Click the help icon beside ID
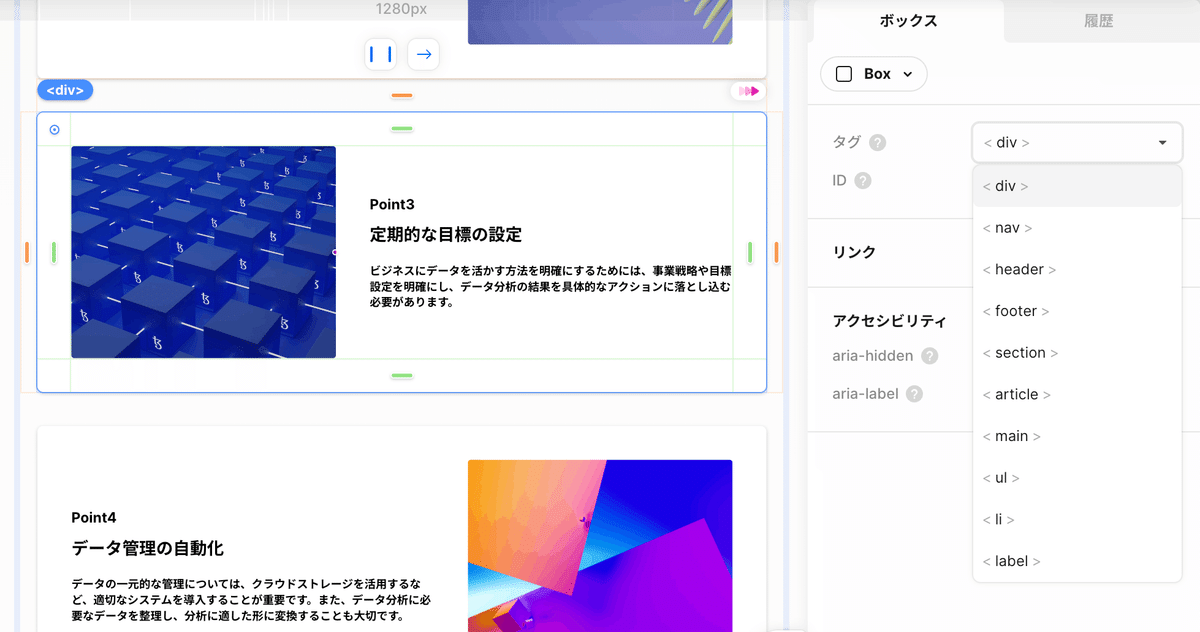Image resolution: width=1200 pixels, height=632 pixels. pos(863,181)
